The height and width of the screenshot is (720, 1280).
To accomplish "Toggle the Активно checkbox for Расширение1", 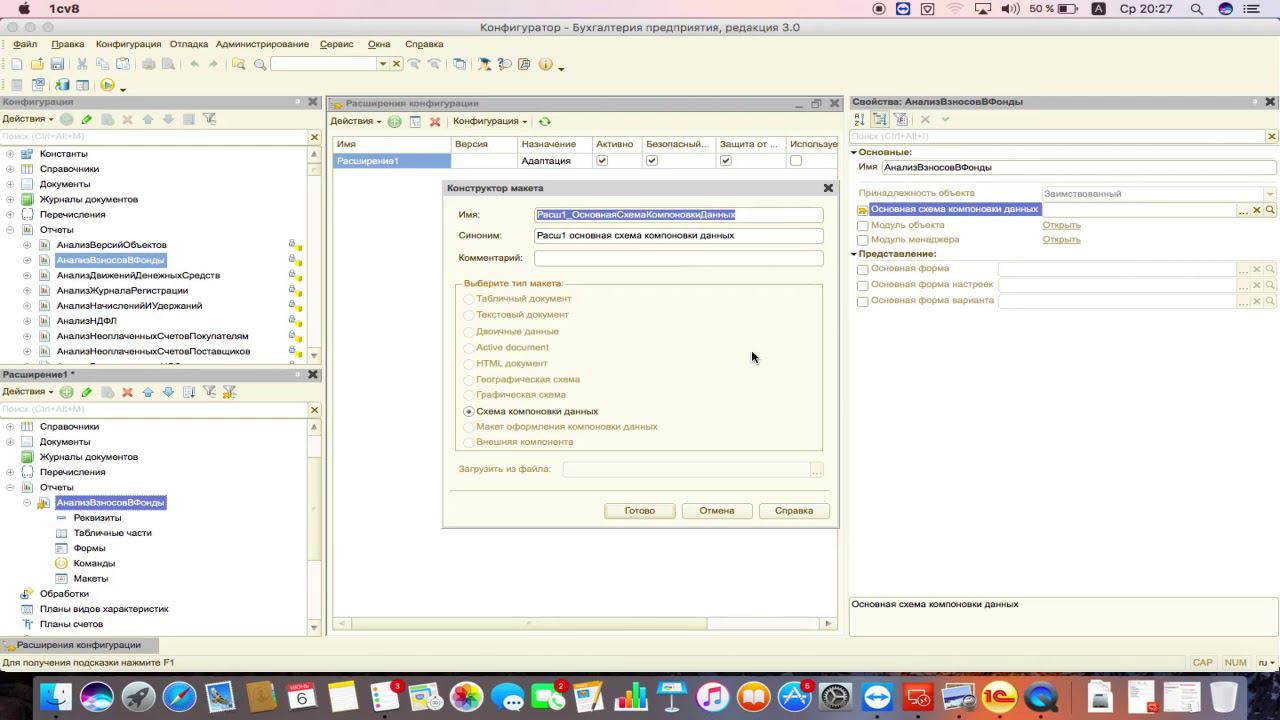I will pos(602,160).
